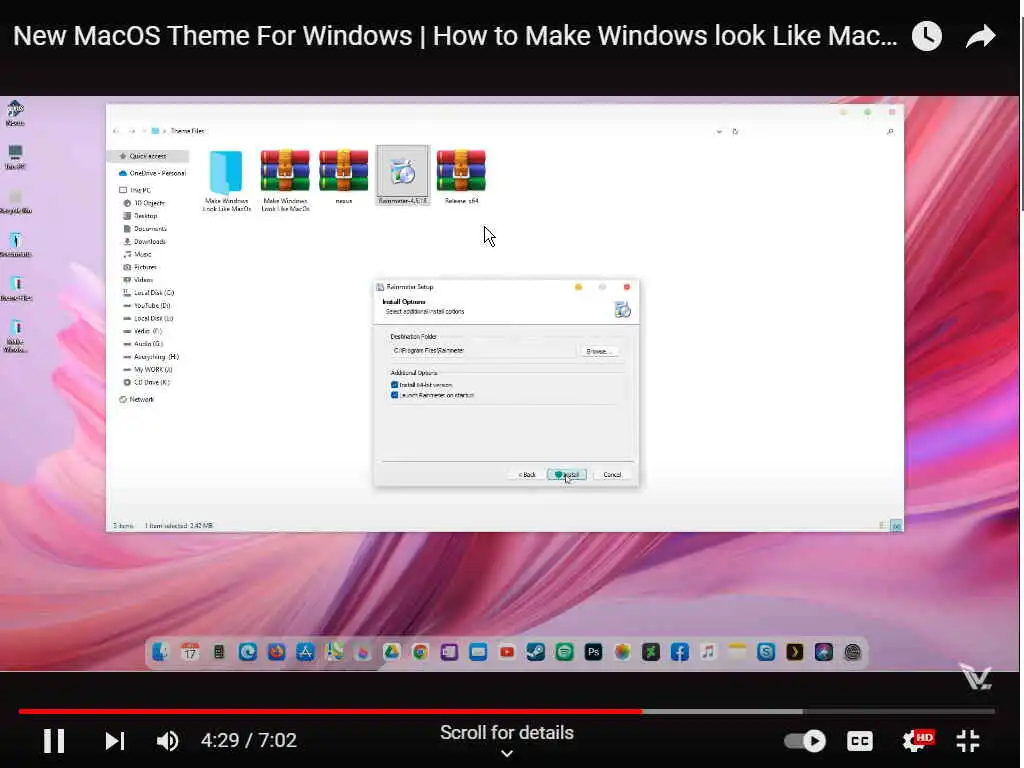Select the blue Make Windows Look Like MacOs folder

click(227, 180)
